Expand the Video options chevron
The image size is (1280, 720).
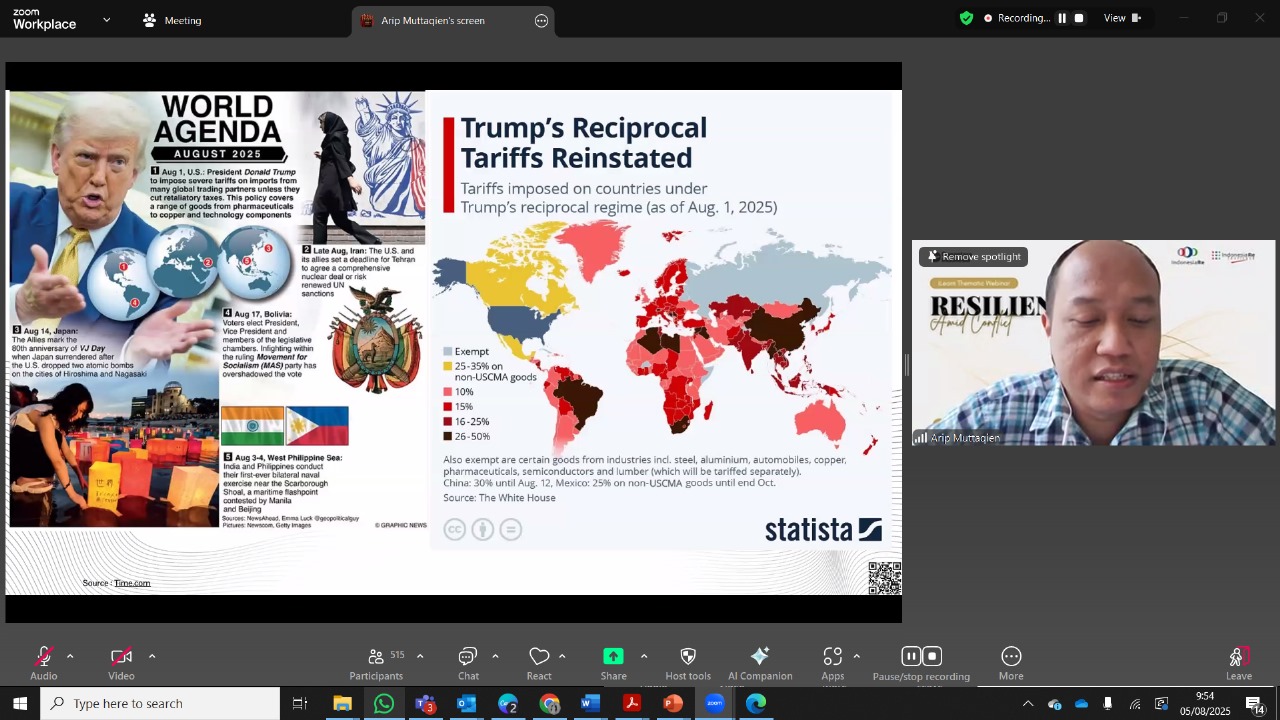152,656
